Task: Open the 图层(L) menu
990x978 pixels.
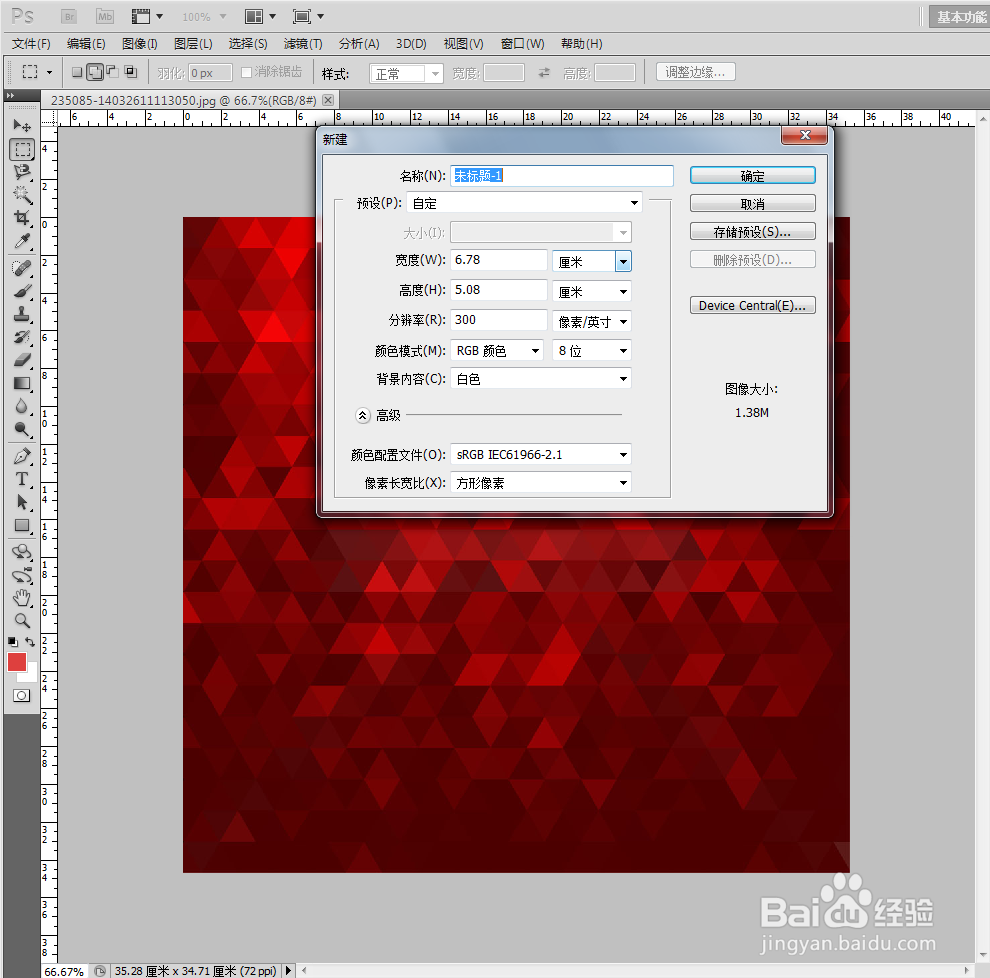Action: [193, 44]
